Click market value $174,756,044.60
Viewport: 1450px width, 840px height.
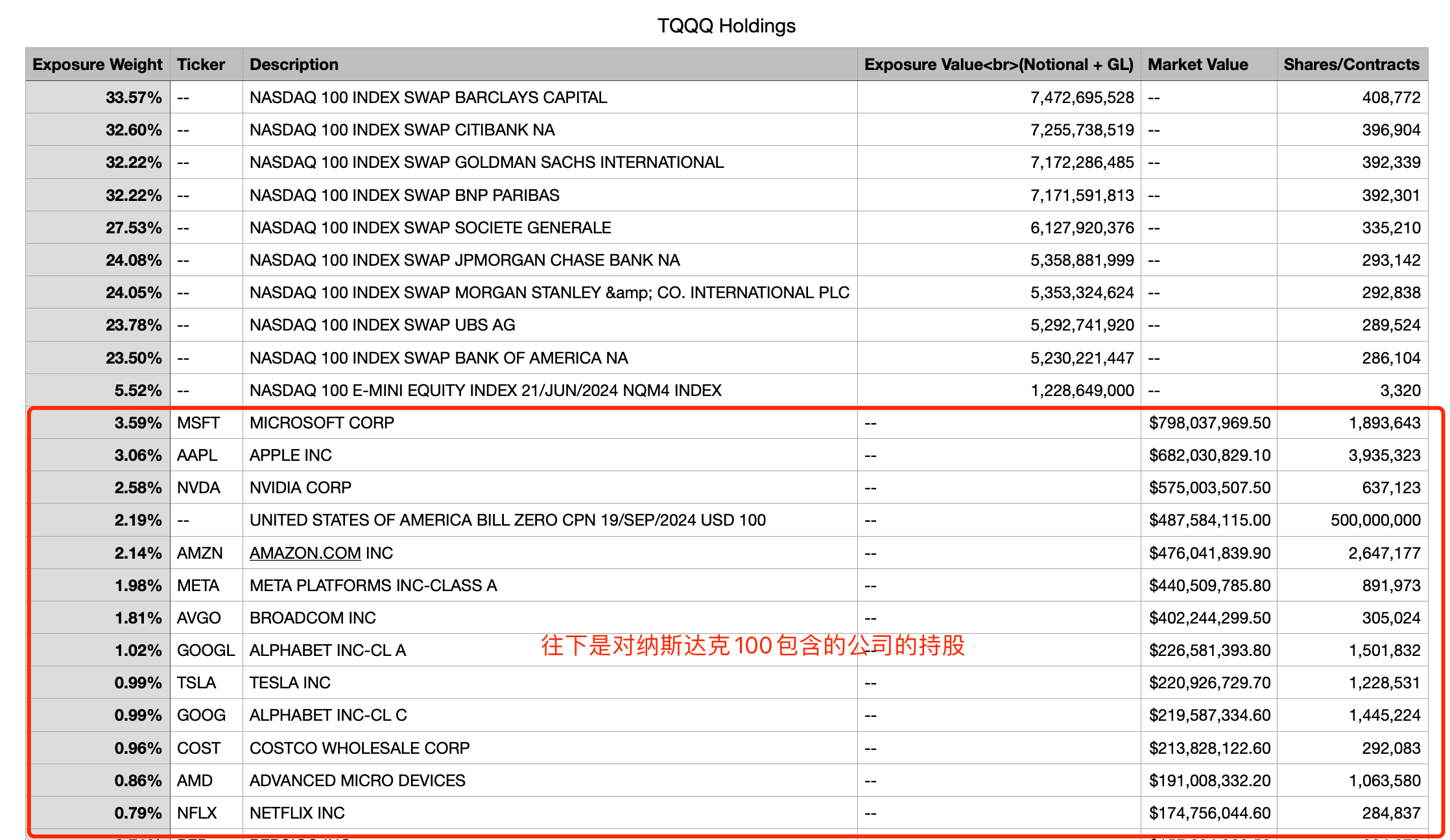point(1209,813)
